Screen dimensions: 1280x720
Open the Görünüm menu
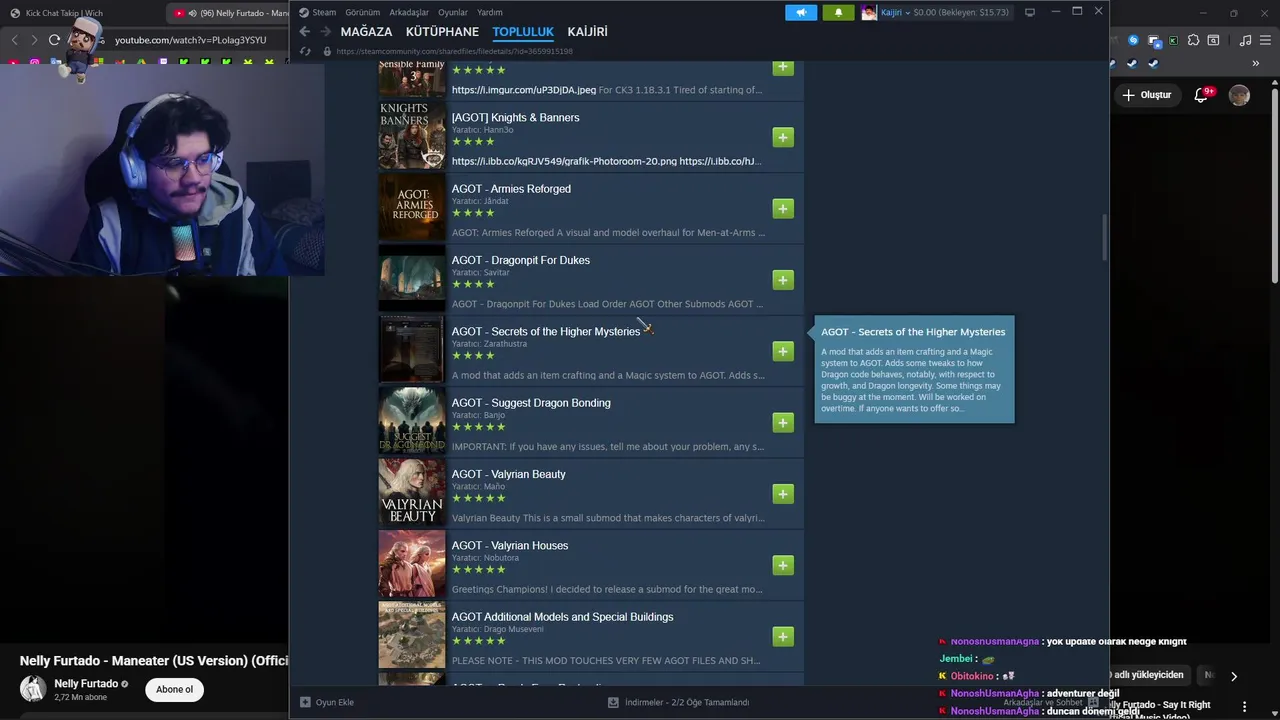(362, 12)
